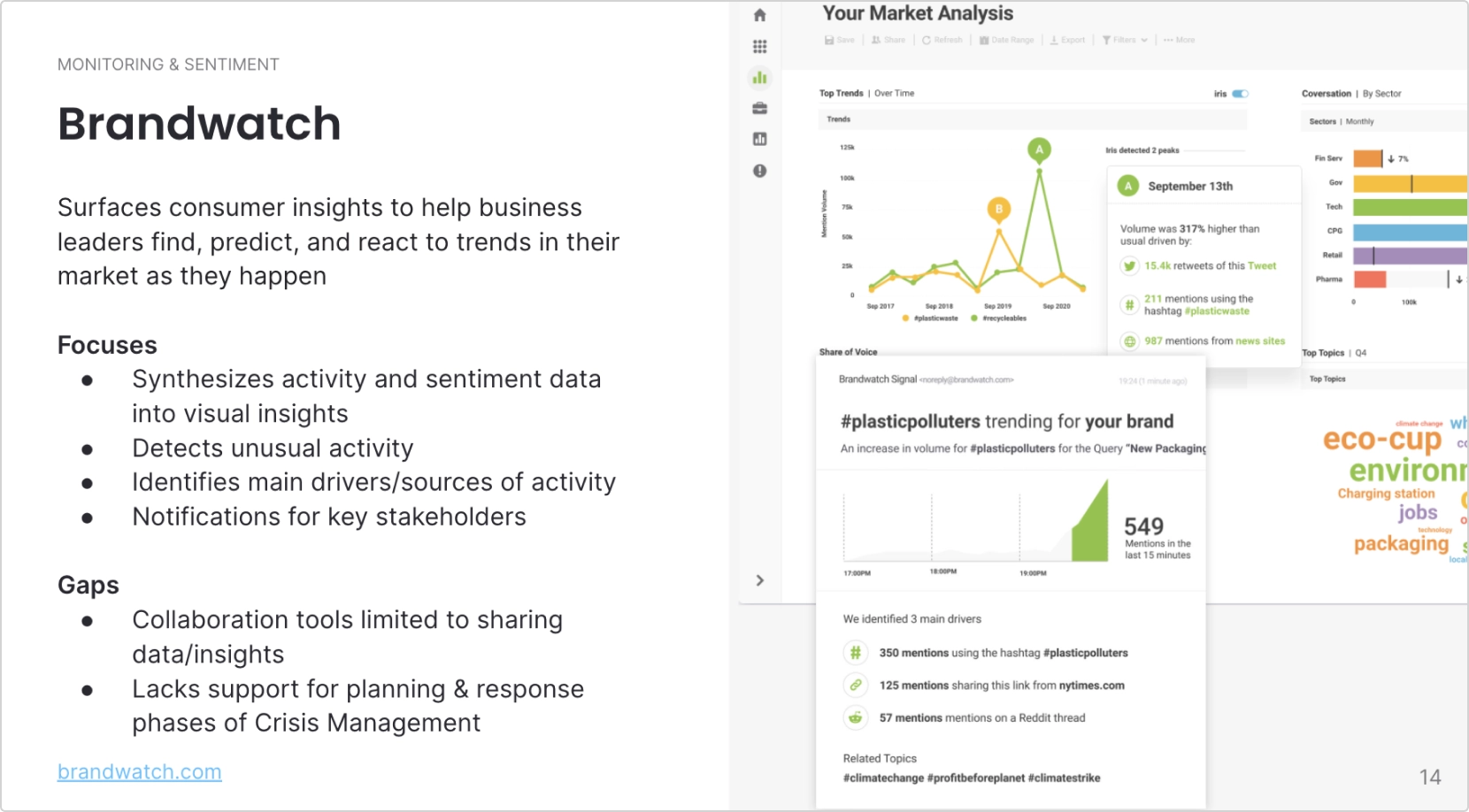Viewport: 1469px width, 812px height.
Task: Open the Home icon in sidebar
Action: (759, 15)
